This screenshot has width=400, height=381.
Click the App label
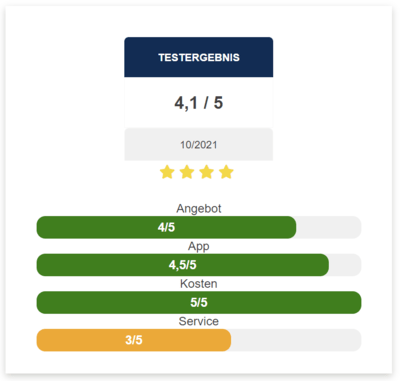(x=199, y=246)
